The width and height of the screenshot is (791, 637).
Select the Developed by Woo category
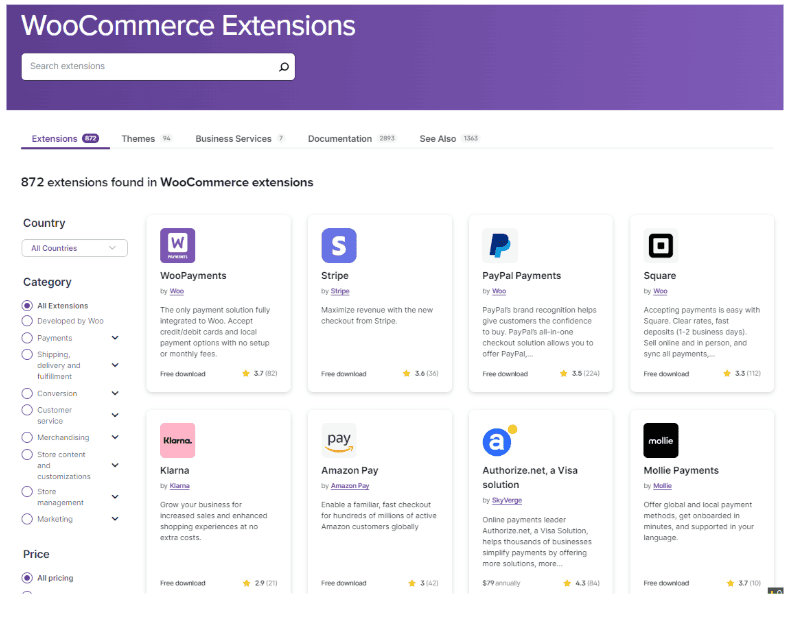(x=27, y=321)
